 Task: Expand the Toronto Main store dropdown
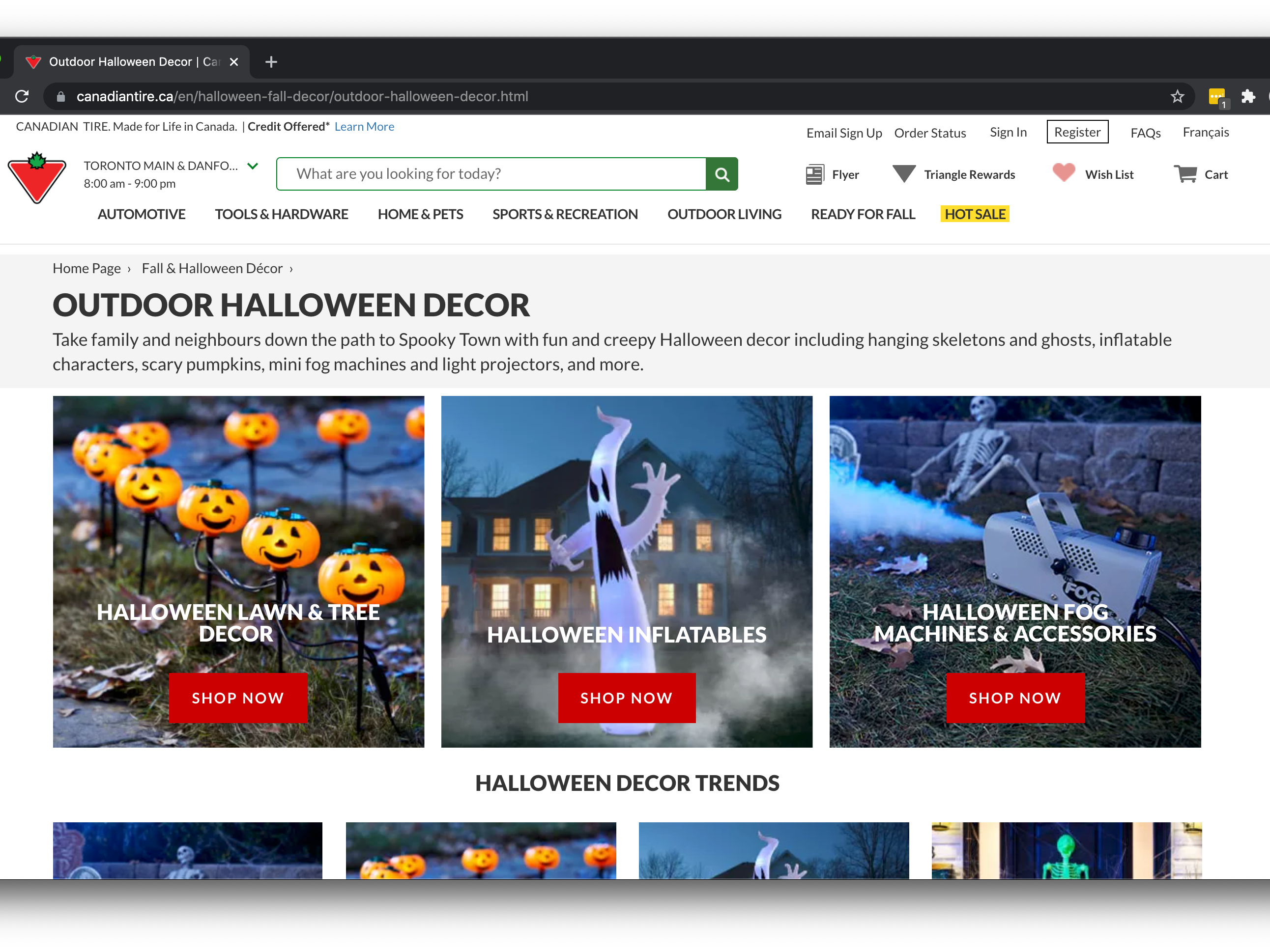point(253,166)
